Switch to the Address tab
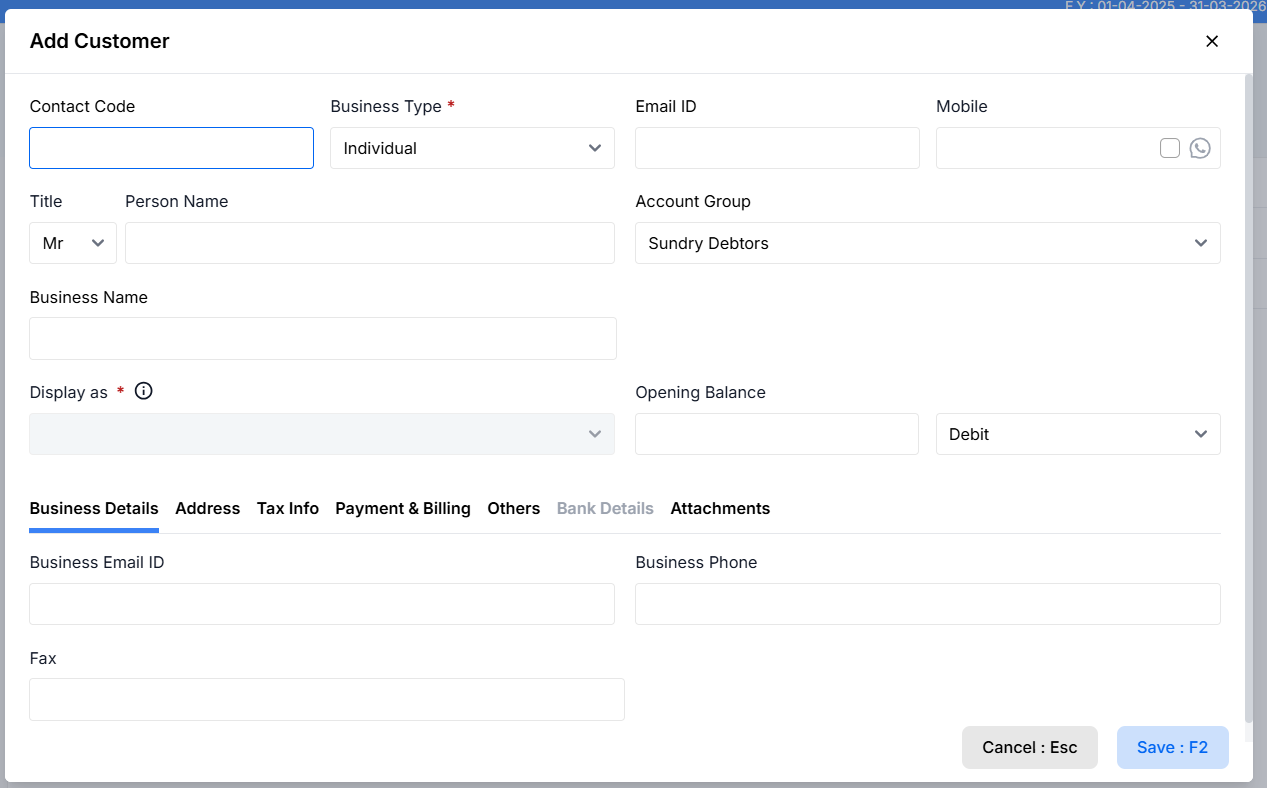Viewport: 1267px width, 788px height. pyautogui.click(x=207, y=508)
